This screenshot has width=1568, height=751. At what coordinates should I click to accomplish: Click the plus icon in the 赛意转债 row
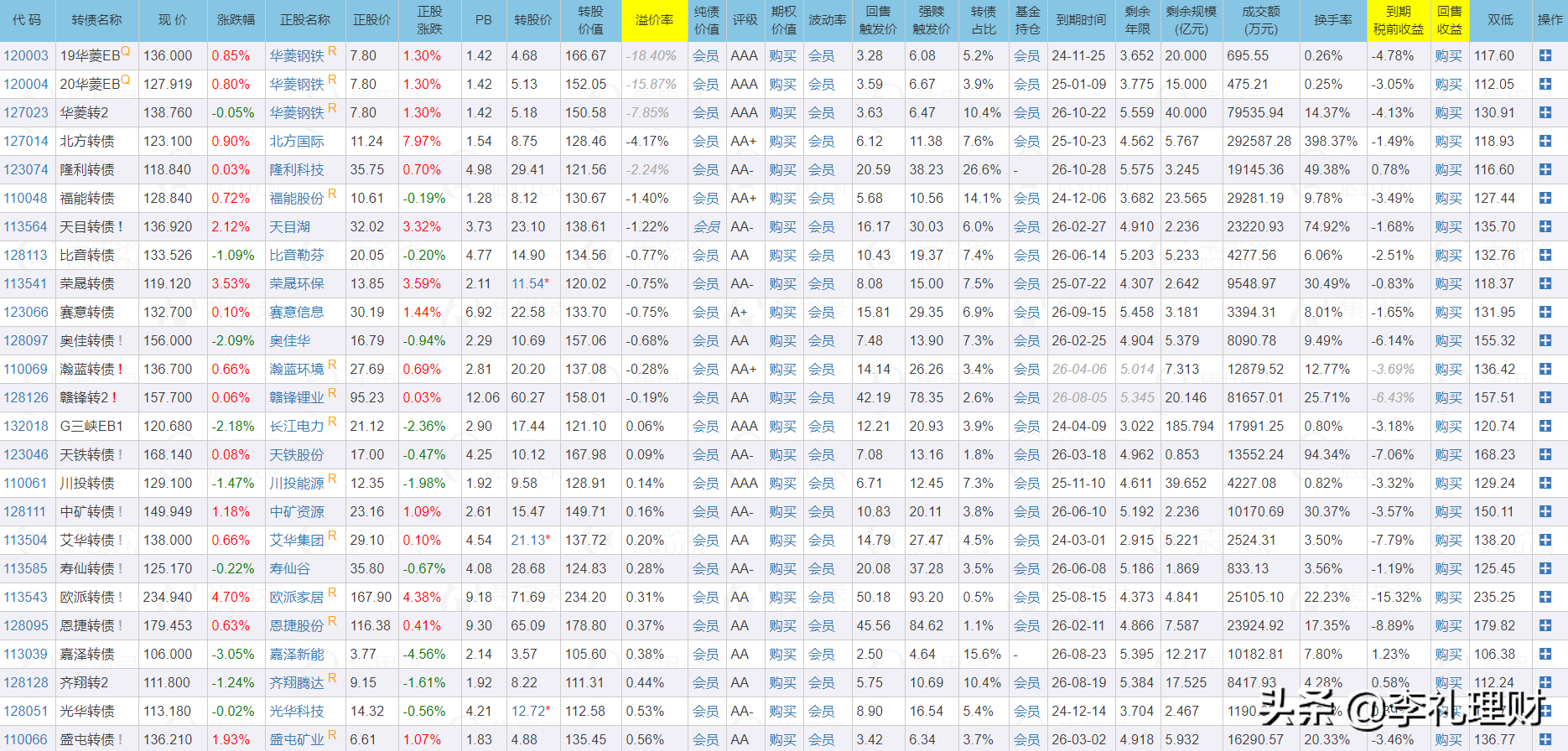click(x=1545, y=313)
